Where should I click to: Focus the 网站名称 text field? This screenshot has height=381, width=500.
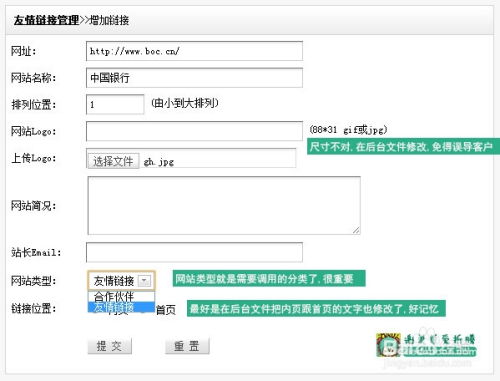[194, 78]
